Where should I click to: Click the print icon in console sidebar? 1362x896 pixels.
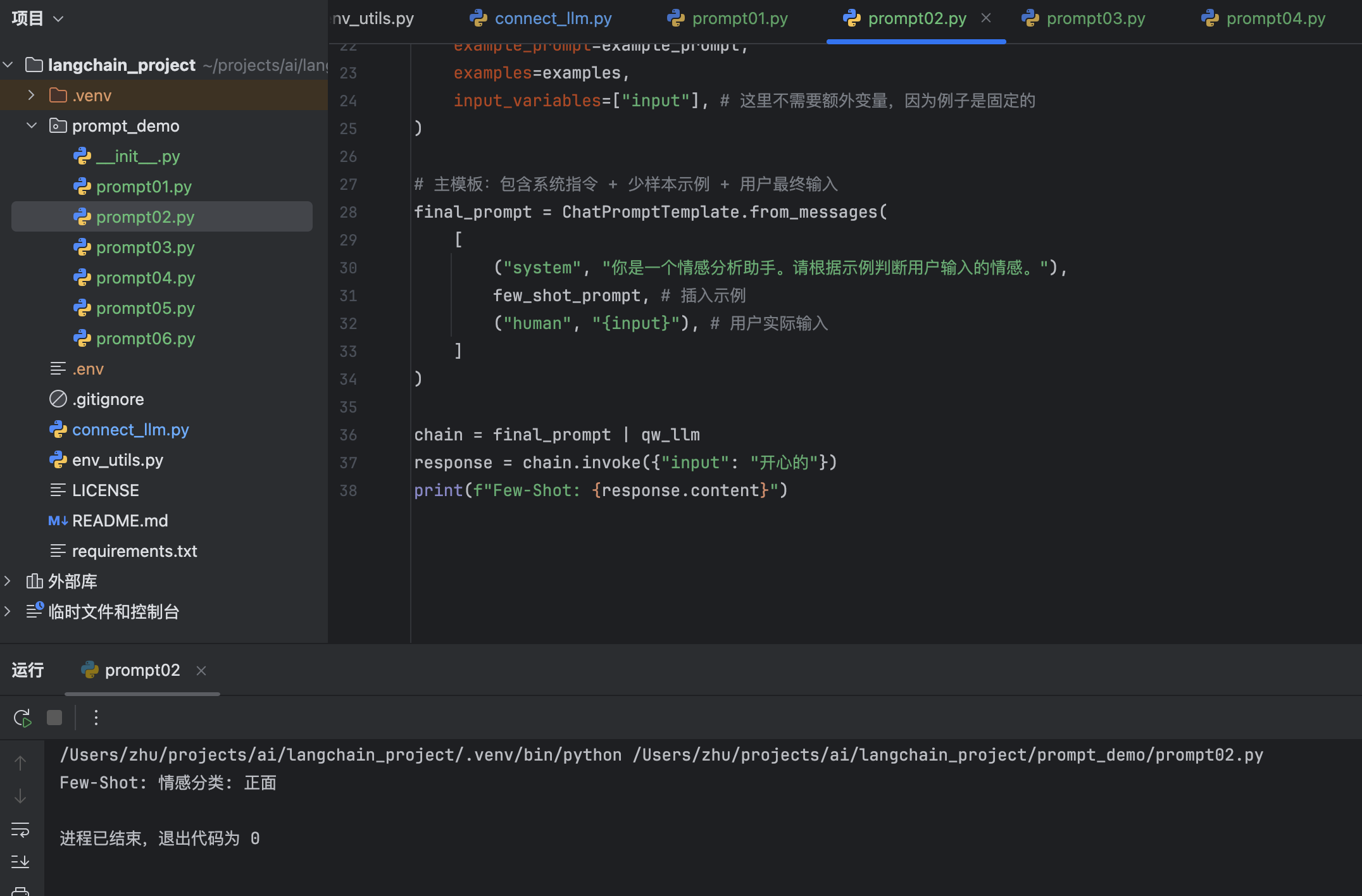20,891
